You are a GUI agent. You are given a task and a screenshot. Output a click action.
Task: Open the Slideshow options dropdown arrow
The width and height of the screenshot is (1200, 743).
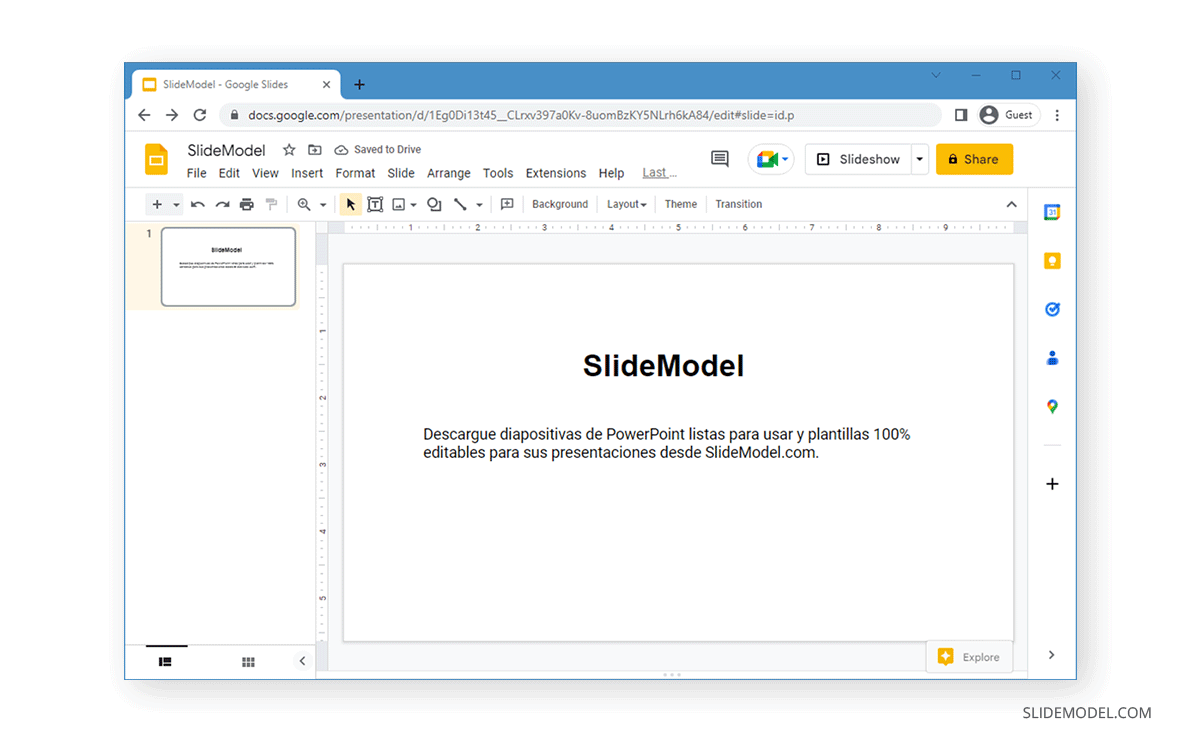pos(918,159)
